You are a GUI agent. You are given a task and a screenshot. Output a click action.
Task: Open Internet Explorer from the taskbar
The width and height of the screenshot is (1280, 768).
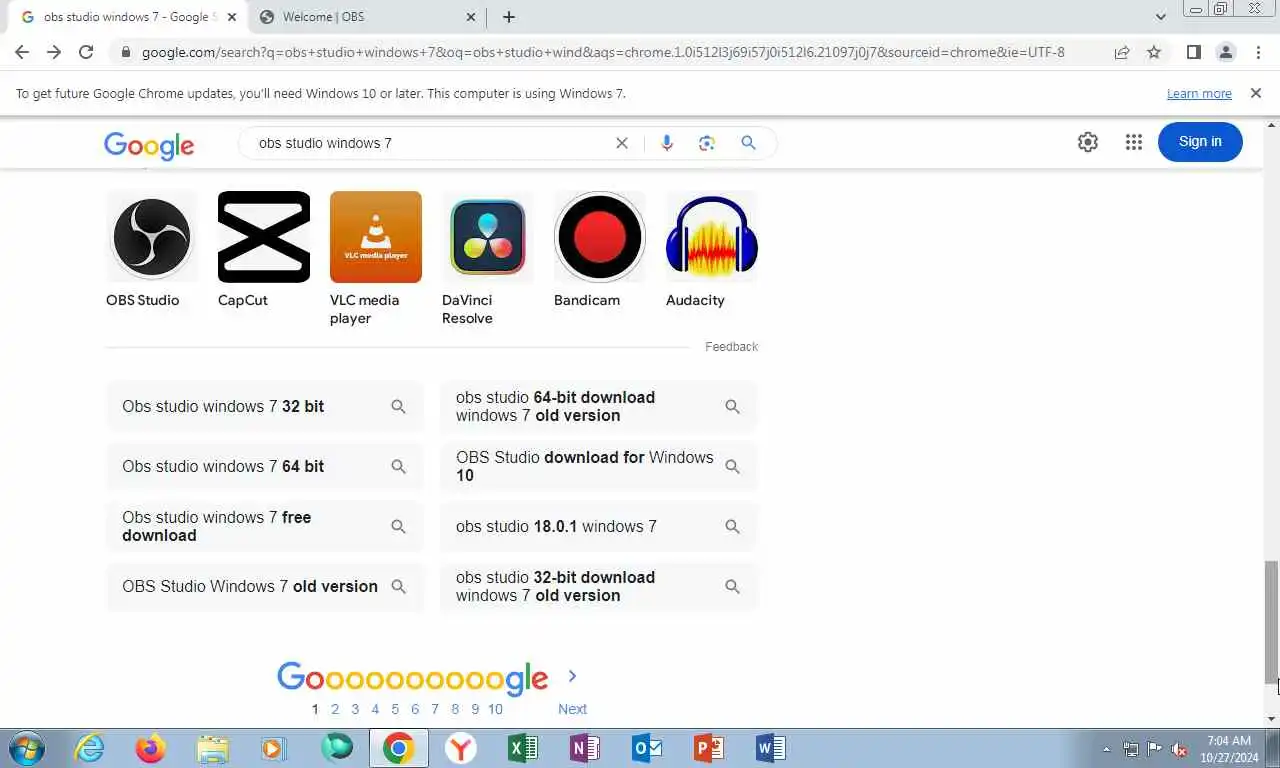(x=90, y=748)
